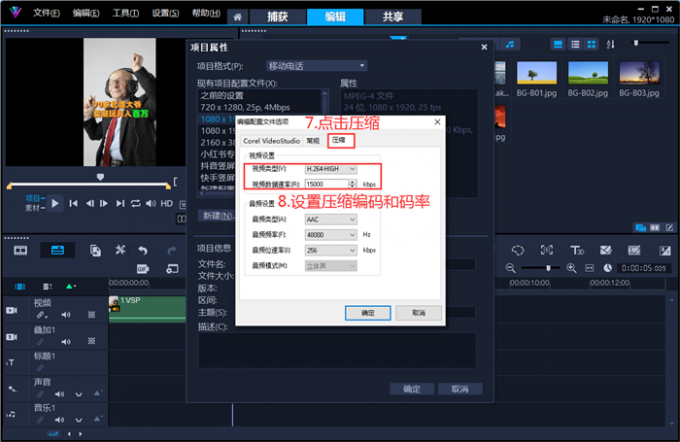Open the 文件(F) menu
The height and width of the screenshot is (442, 680).
tap(46, 13)
